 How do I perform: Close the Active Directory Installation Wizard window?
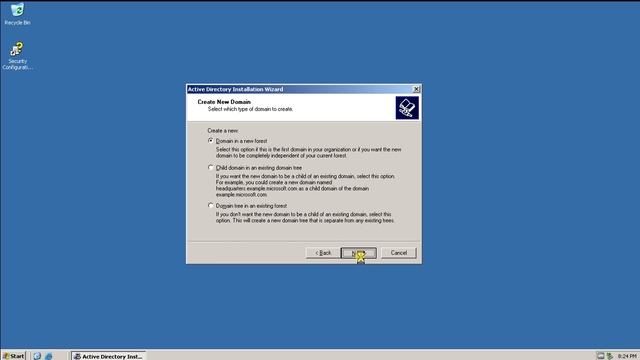[416, 89]
